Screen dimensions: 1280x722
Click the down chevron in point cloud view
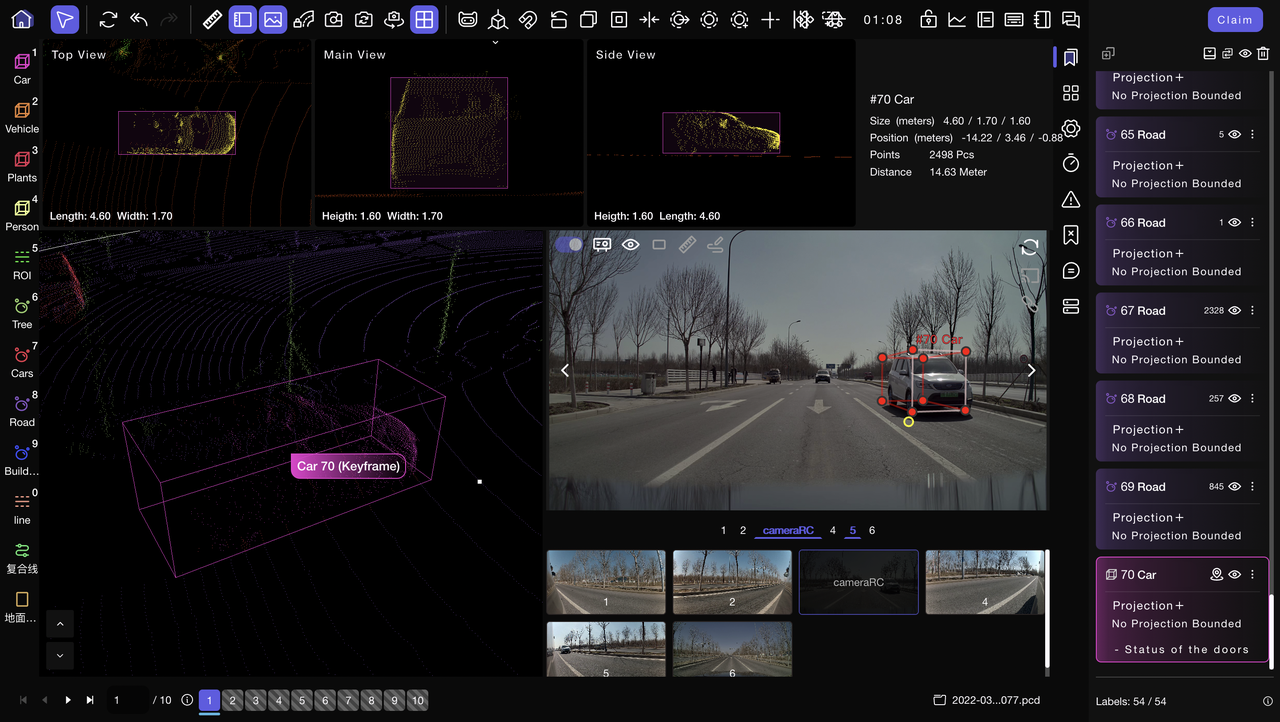(59, 656)
